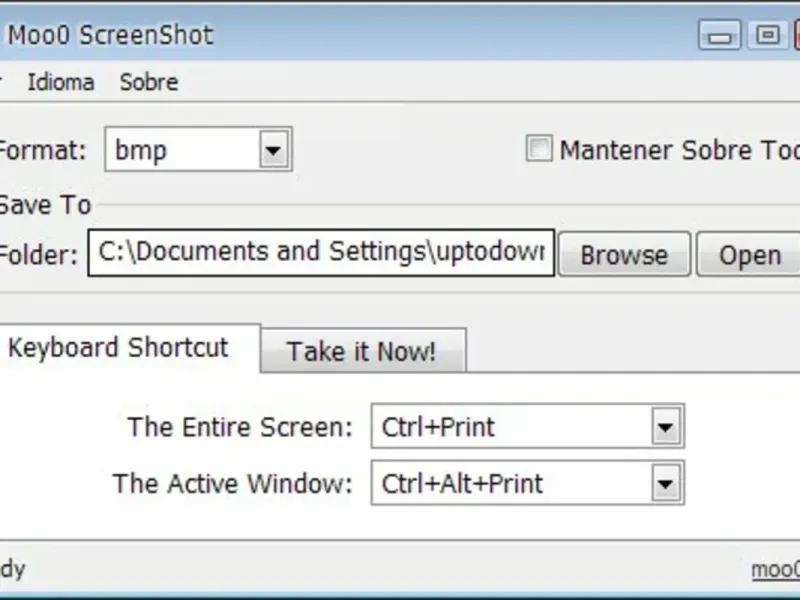This screenshot has height=600, width=800.
Task: Open the Sobre menu
Action: click(x=149, y=82)
